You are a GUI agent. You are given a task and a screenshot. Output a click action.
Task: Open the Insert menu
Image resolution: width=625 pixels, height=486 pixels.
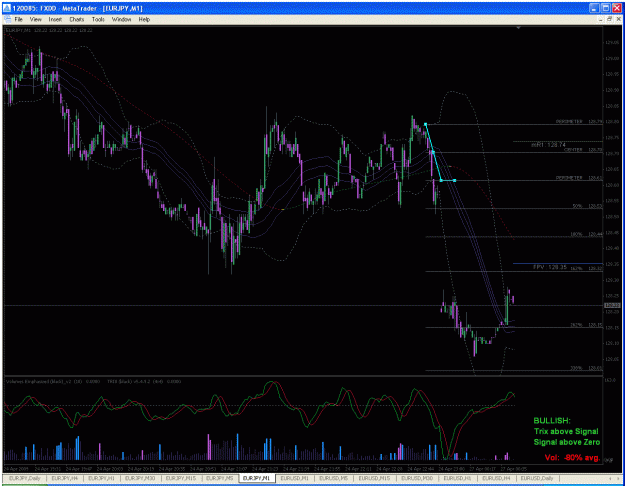click(55, 19)
